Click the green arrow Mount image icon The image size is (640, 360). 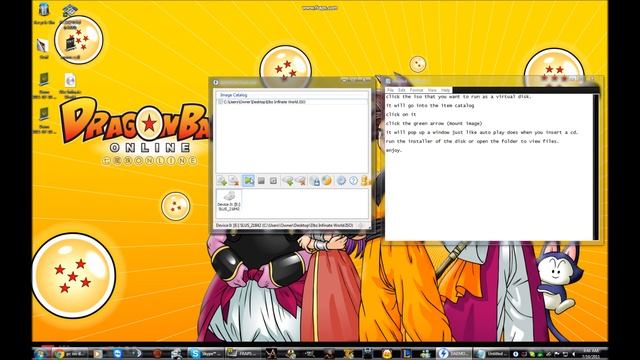coord(248,180)
